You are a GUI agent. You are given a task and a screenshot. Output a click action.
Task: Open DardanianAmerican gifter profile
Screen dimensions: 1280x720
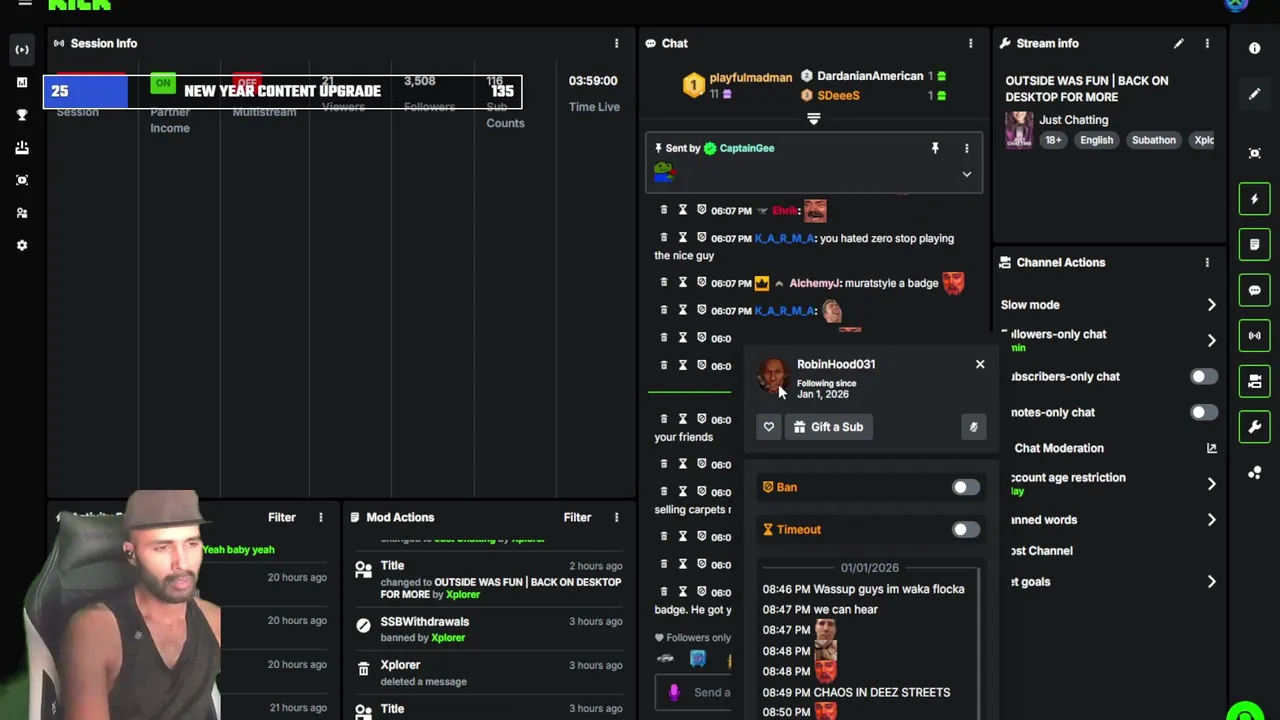tap(870, 76)
